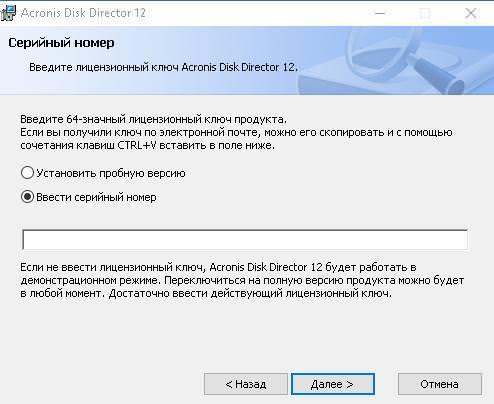
Task: Select the 'Ввести серийный номер' radio button
Action: point(27,197)
